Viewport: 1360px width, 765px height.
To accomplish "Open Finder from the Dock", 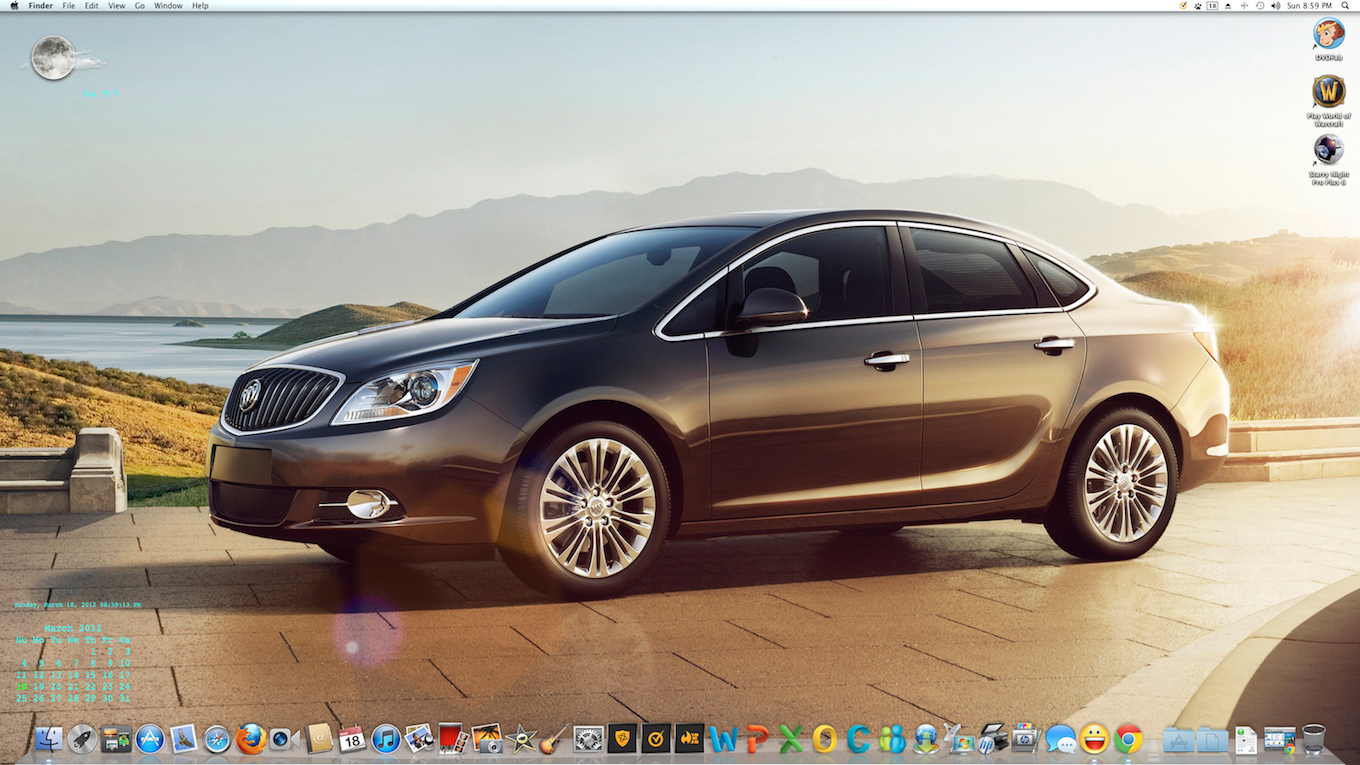I will pos(48,739).
